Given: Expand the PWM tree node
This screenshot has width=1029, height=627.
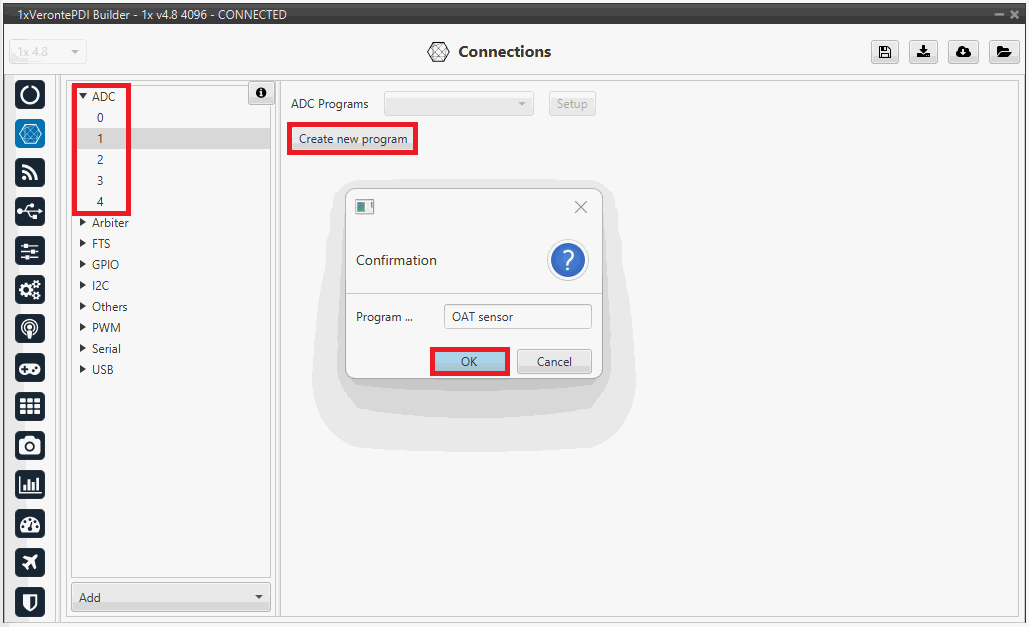Looking at the screenshot, I should [83, 328].
